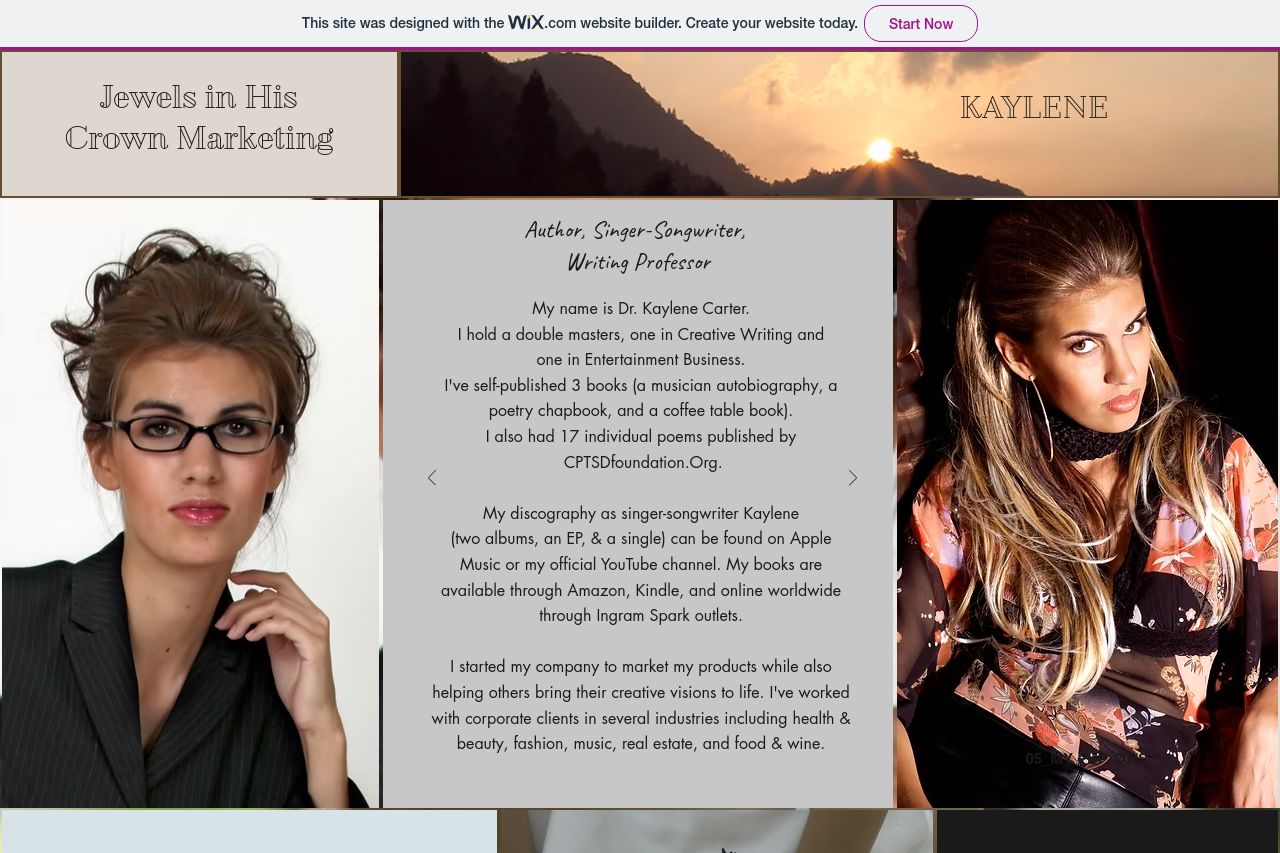This screenshot has height=853, width=1280.
Task: Select the bottom-center image tile
Action: [716, 832]
